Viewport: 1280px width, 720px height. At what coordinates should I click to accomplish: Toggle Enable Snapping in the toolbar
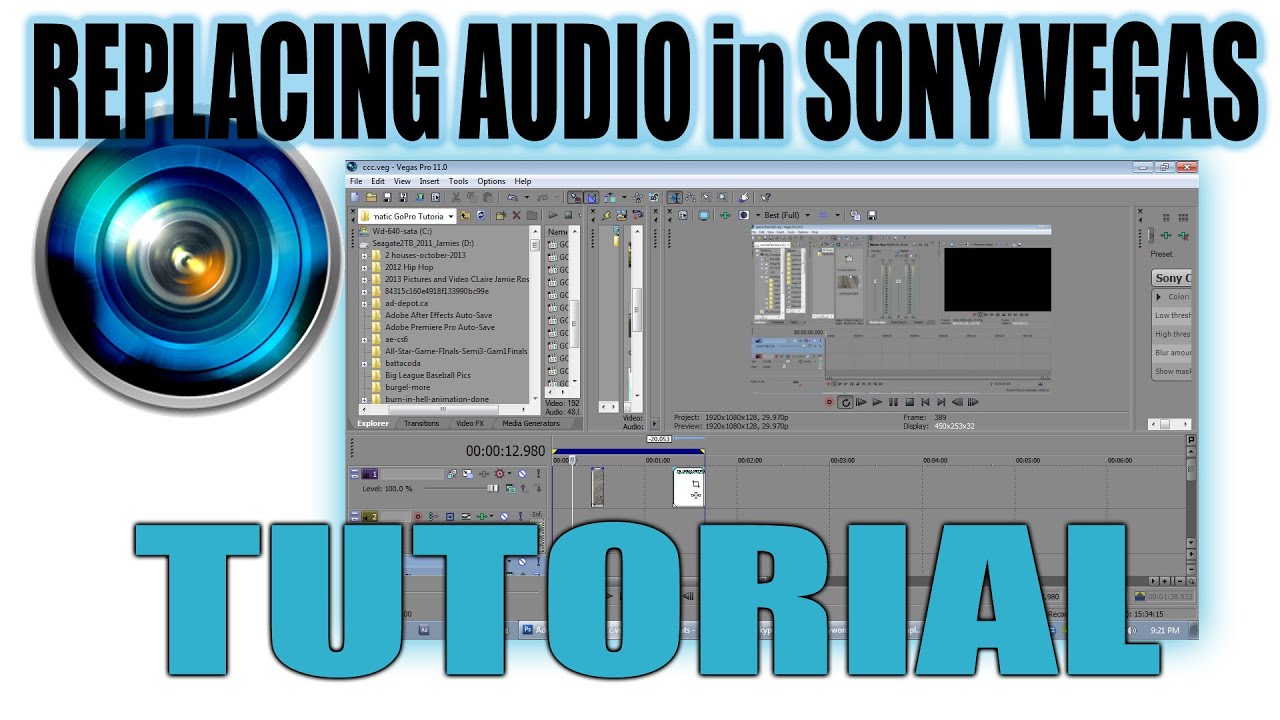coord(575,198)
